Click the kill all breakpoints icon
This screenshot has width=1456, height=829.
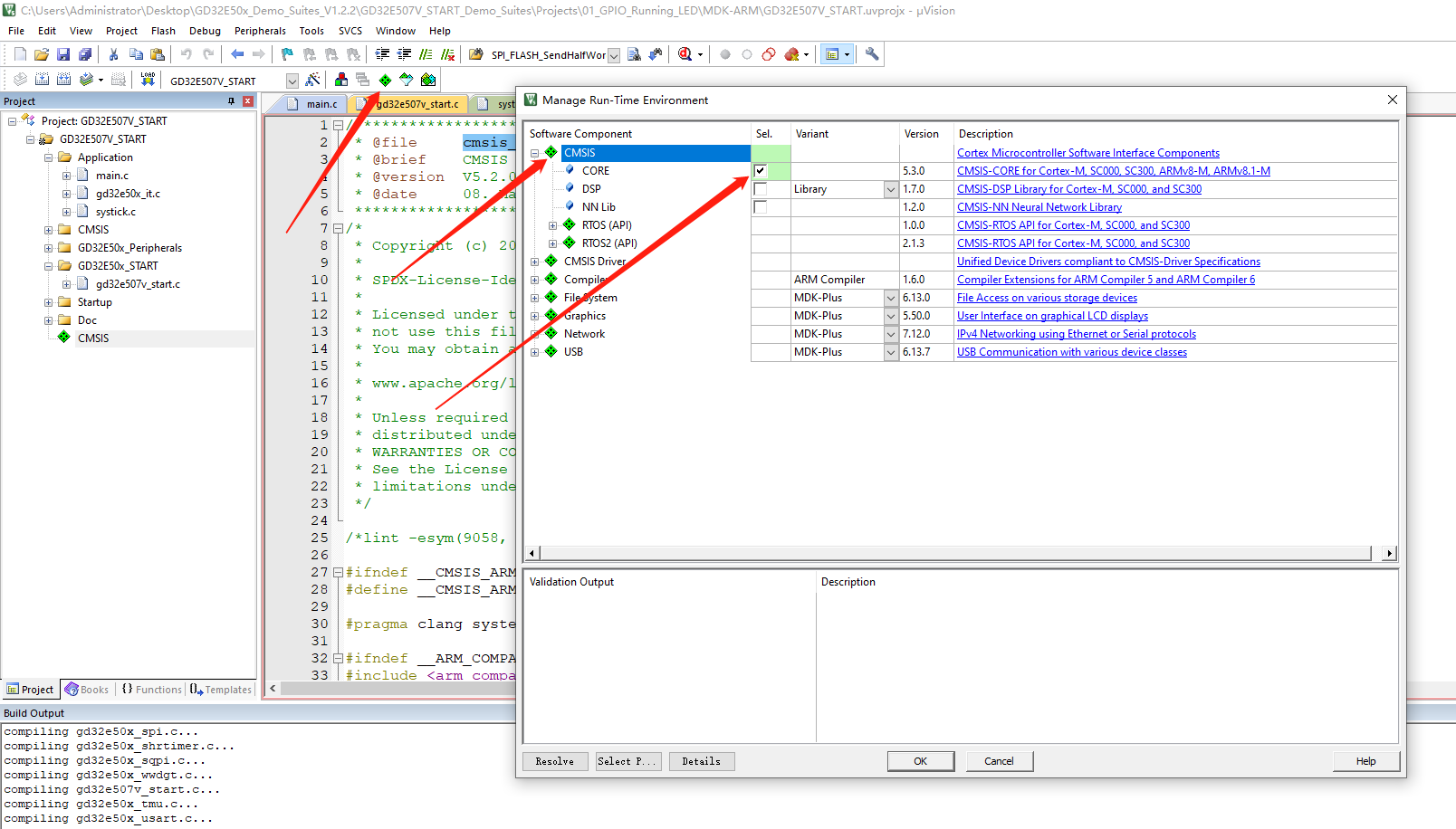792,54
